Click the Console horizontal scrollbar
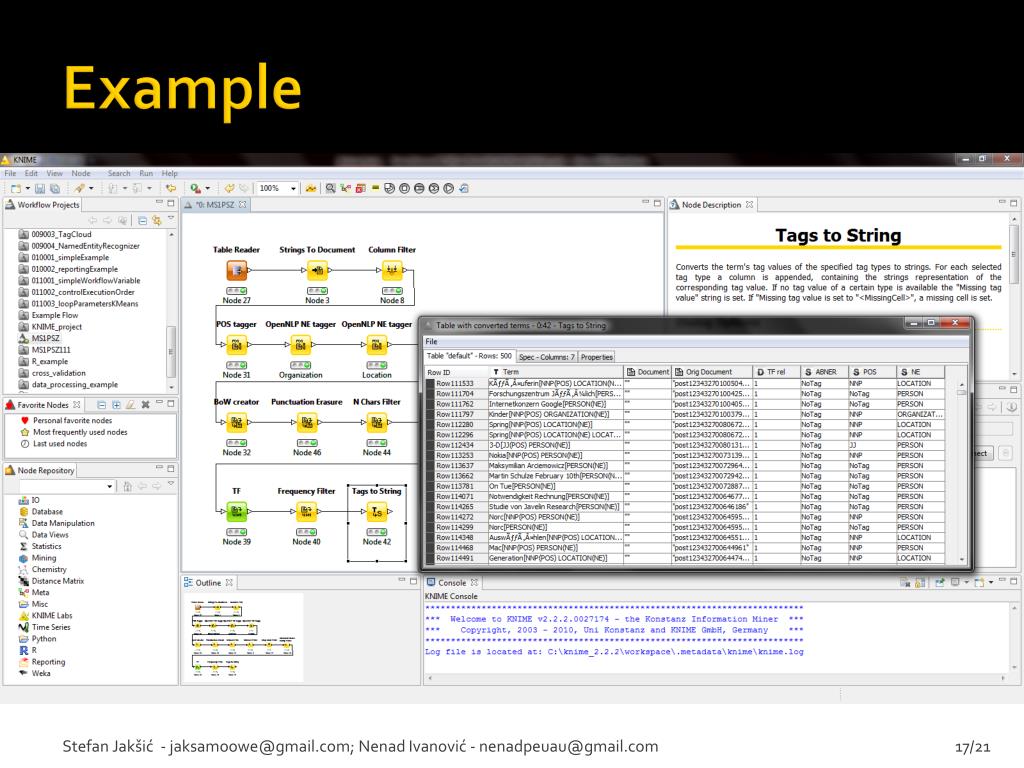The width and height of the screenshot is (1024, 768). click(x=716, y=679)
